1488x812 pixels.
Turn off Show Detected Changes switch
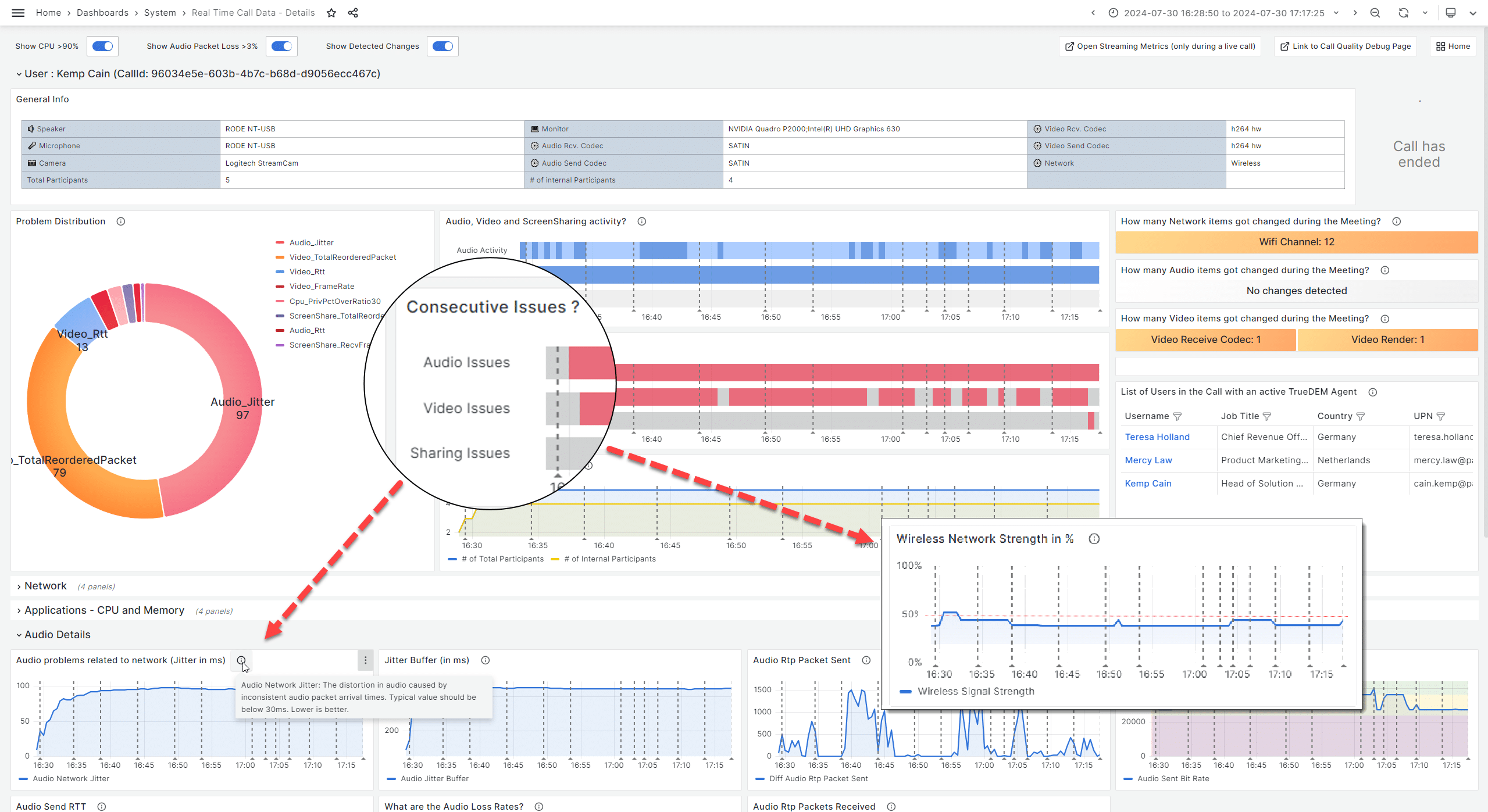(x=443, y=46)
